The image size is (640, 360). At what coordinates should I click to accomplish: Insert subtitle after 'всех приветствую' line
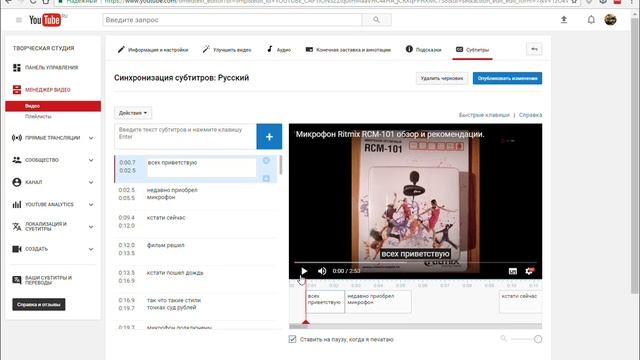266,178
